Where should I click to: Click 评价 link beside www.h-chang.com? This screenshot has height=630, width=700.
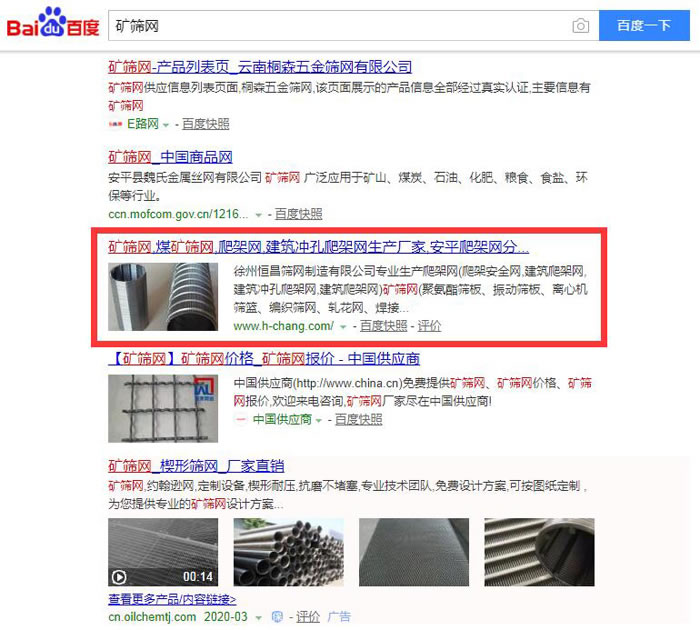(x=429, y=325)
